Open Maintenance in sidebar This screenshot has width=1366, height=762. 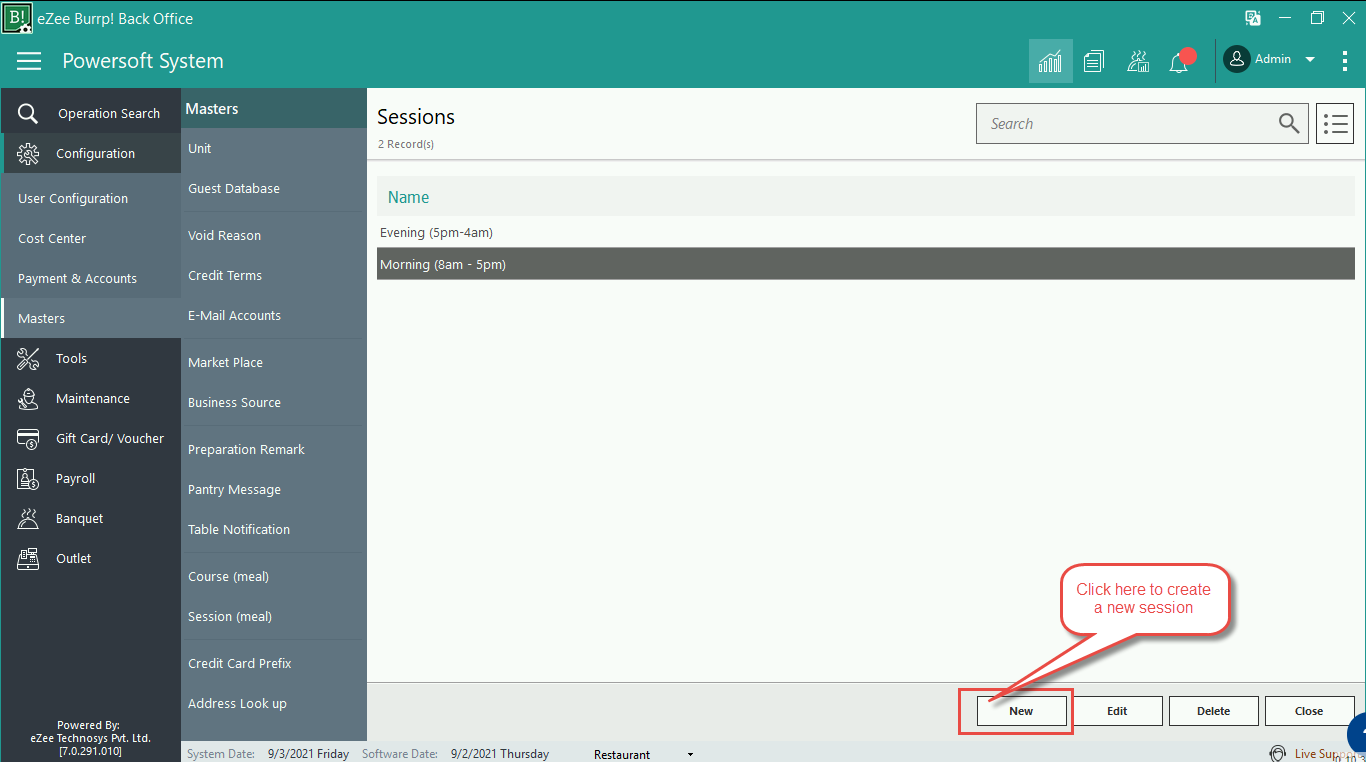pyautogui.click(x=93, y=399)
